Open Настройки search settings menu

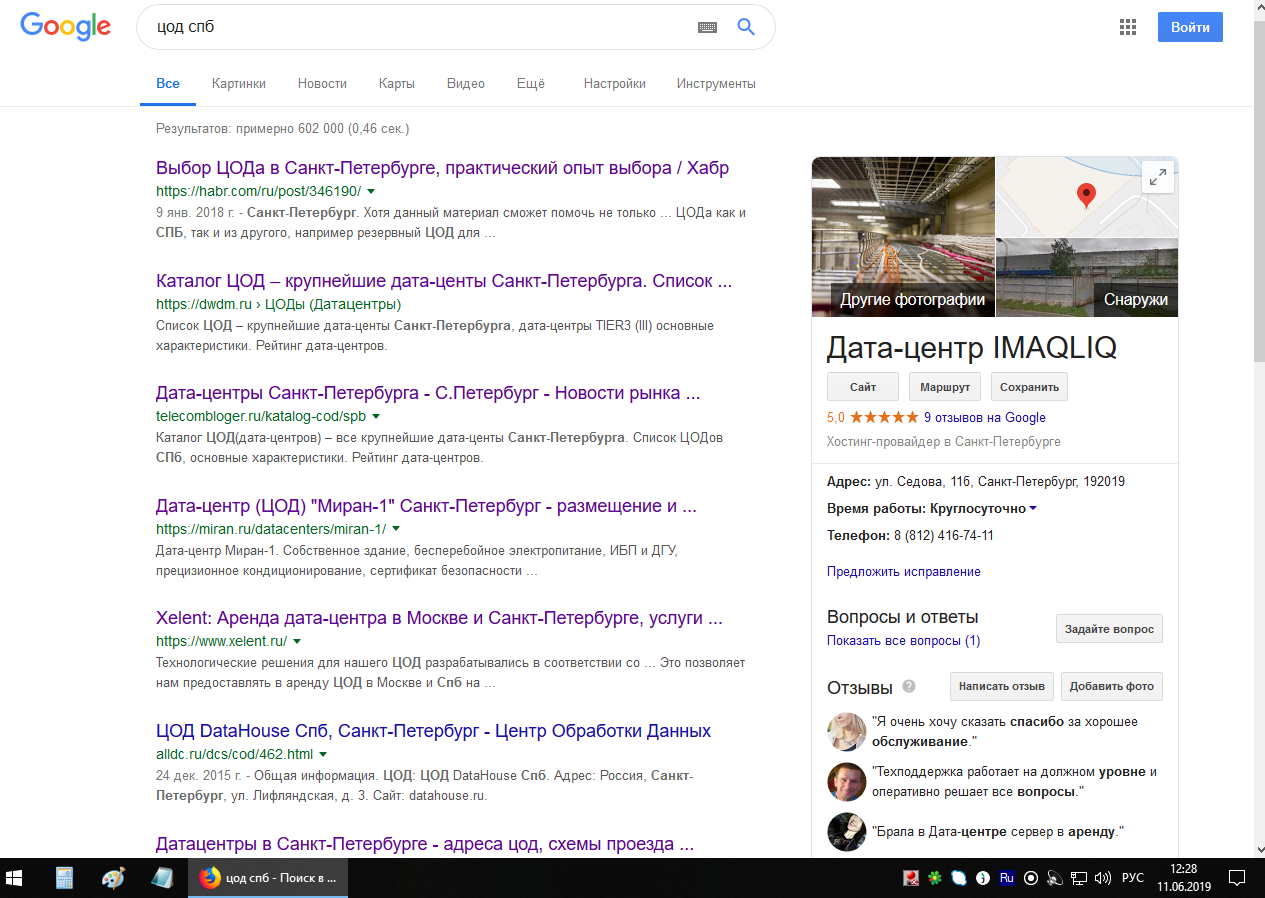coord(615,84)
